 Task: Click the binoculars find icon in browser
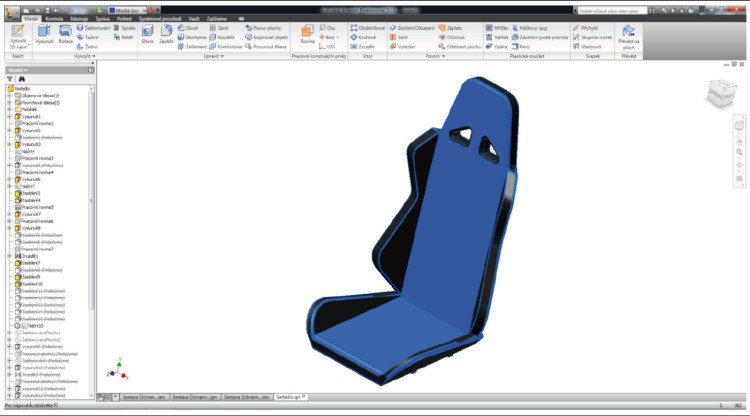point(21,78)
